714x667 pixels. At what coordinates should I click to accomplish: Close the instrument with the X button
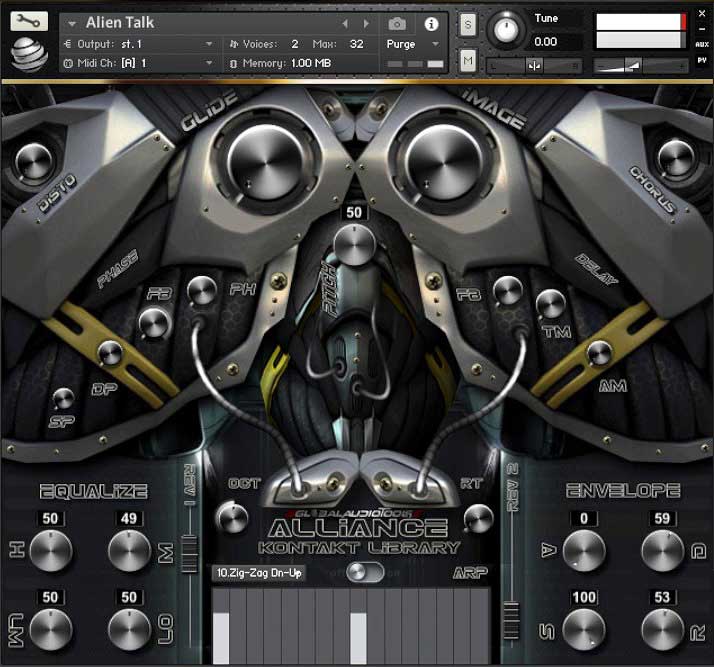(702, 14)
